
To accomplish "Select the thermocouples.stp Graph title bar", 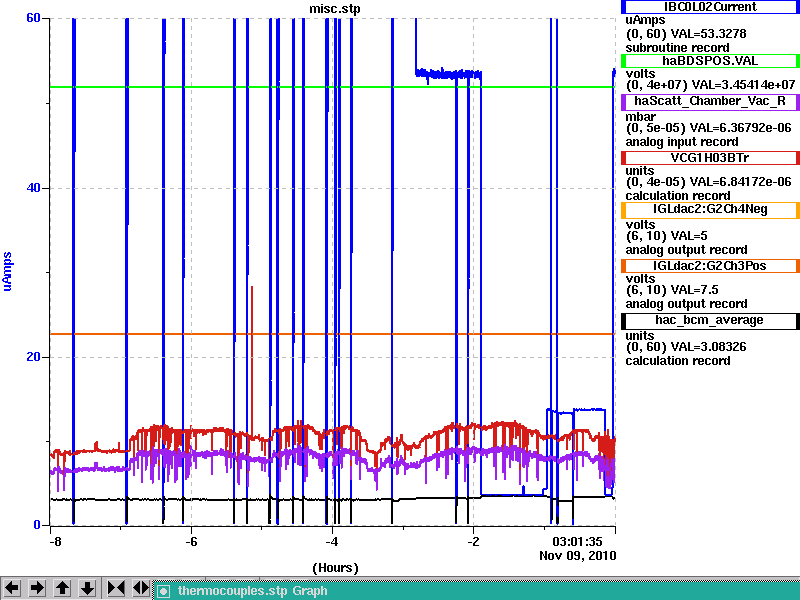I will click(x=477, y=591).
